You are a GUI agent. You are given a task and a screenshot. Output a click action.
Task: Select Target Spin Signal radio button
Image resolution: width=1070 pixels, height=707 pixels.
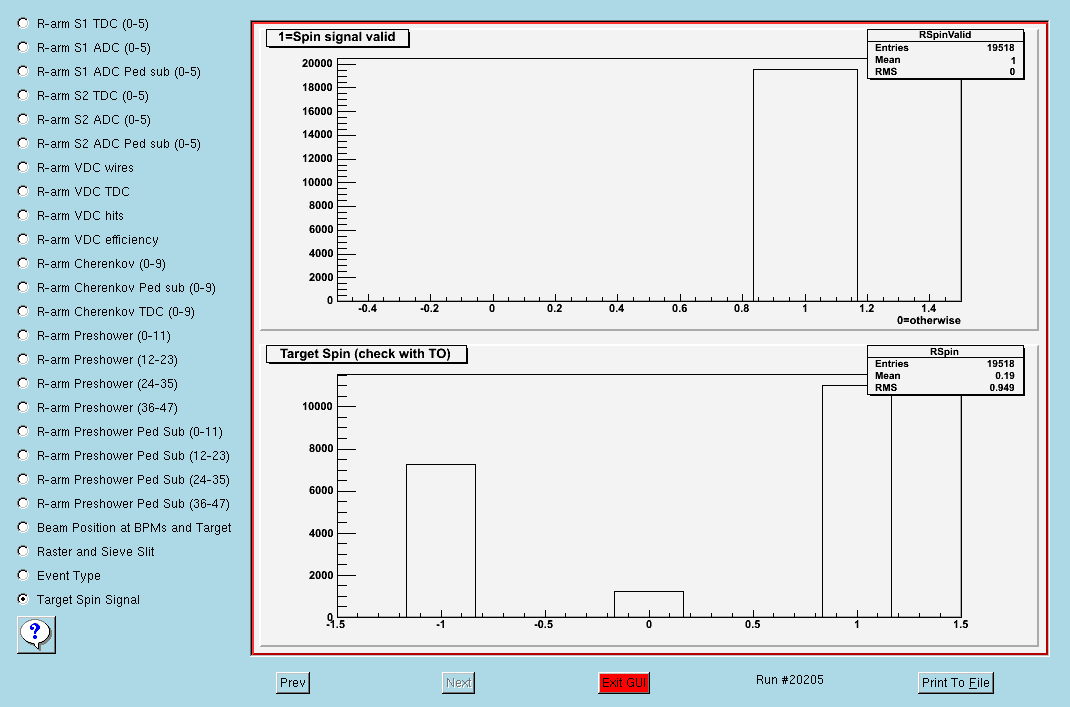[23, 599]
